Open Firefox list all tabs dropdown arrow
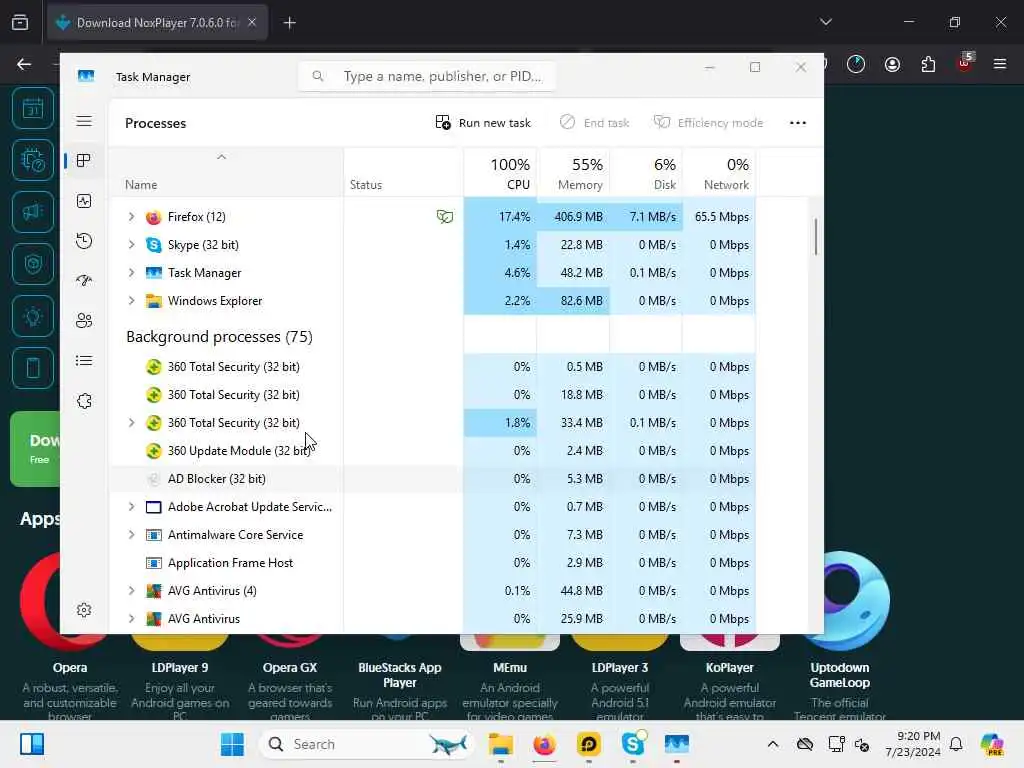This screenshot has height=768, width=1024. coord(825,22)
